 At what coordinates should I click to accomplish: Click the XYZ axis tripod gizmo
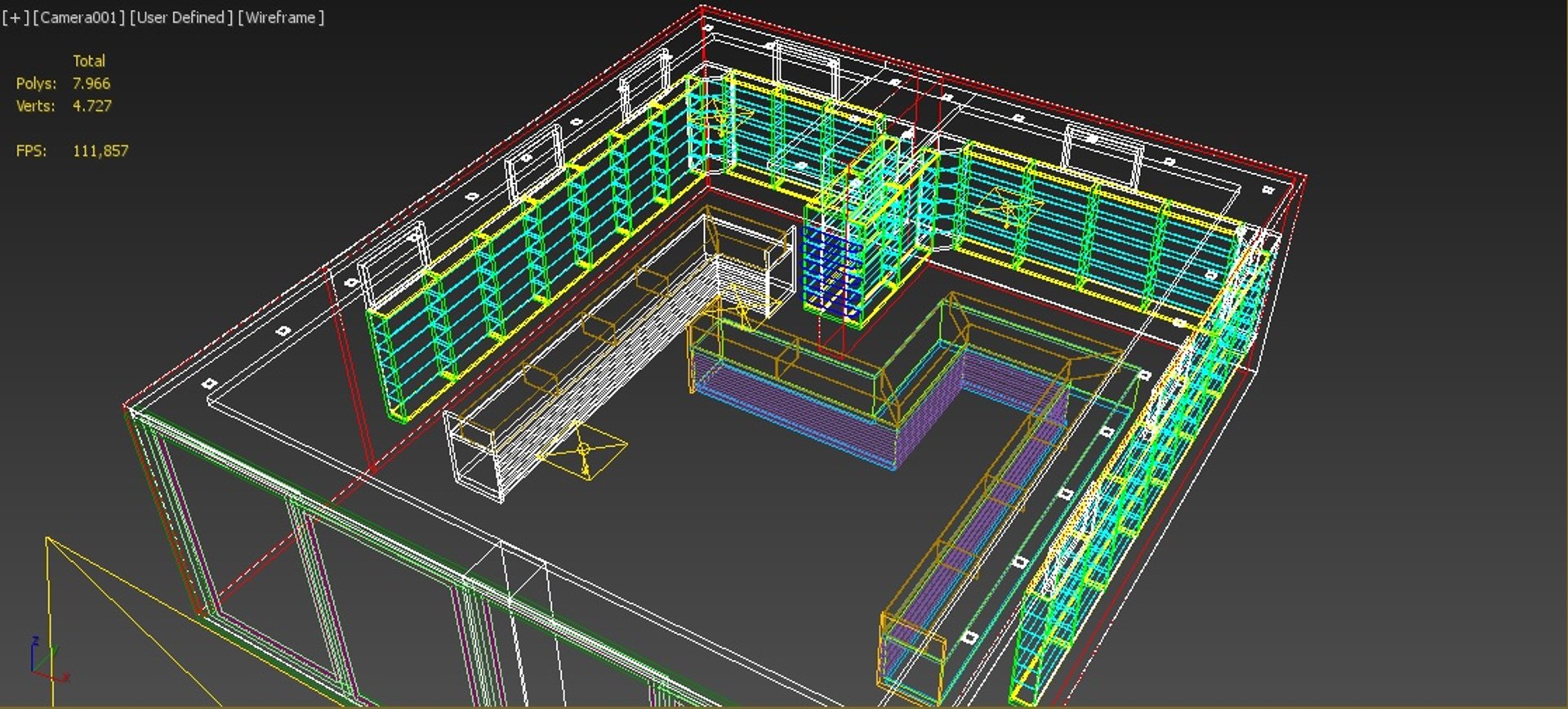coord(49,660)
